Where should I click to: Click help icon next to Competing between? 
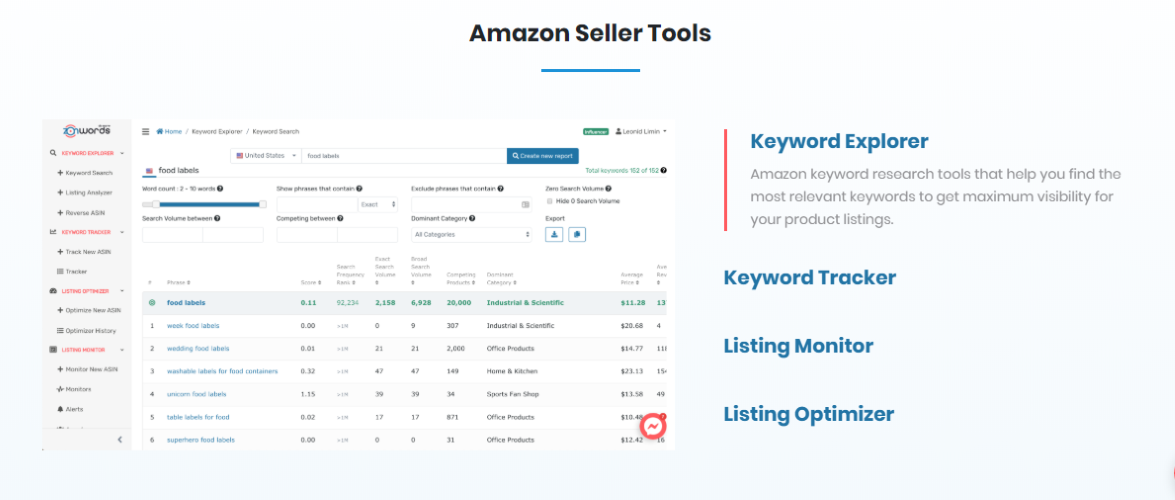(340, 219)
